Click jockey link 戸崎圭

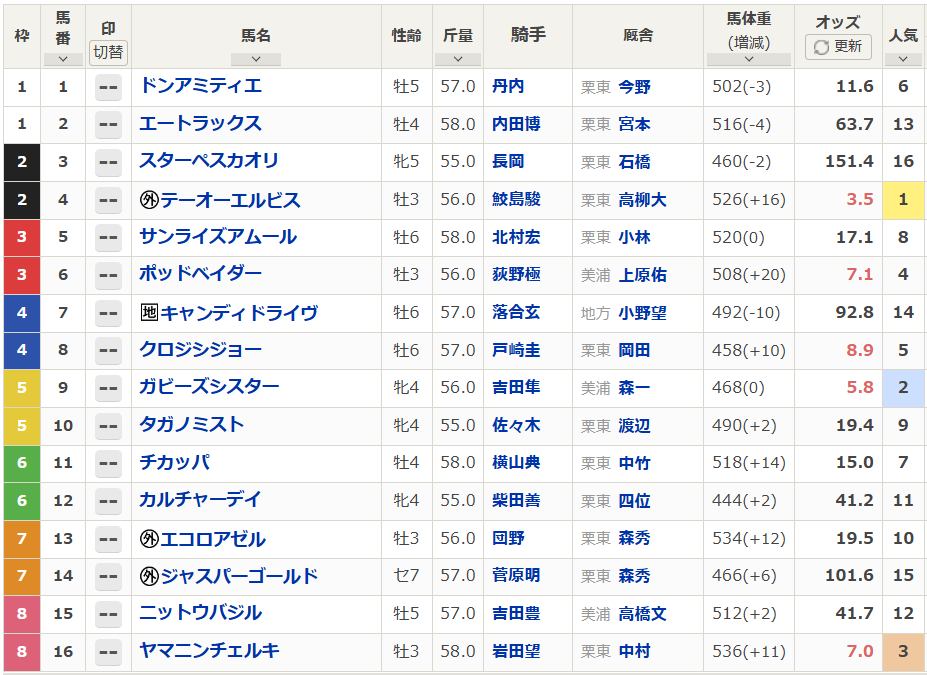coord(516,350)
